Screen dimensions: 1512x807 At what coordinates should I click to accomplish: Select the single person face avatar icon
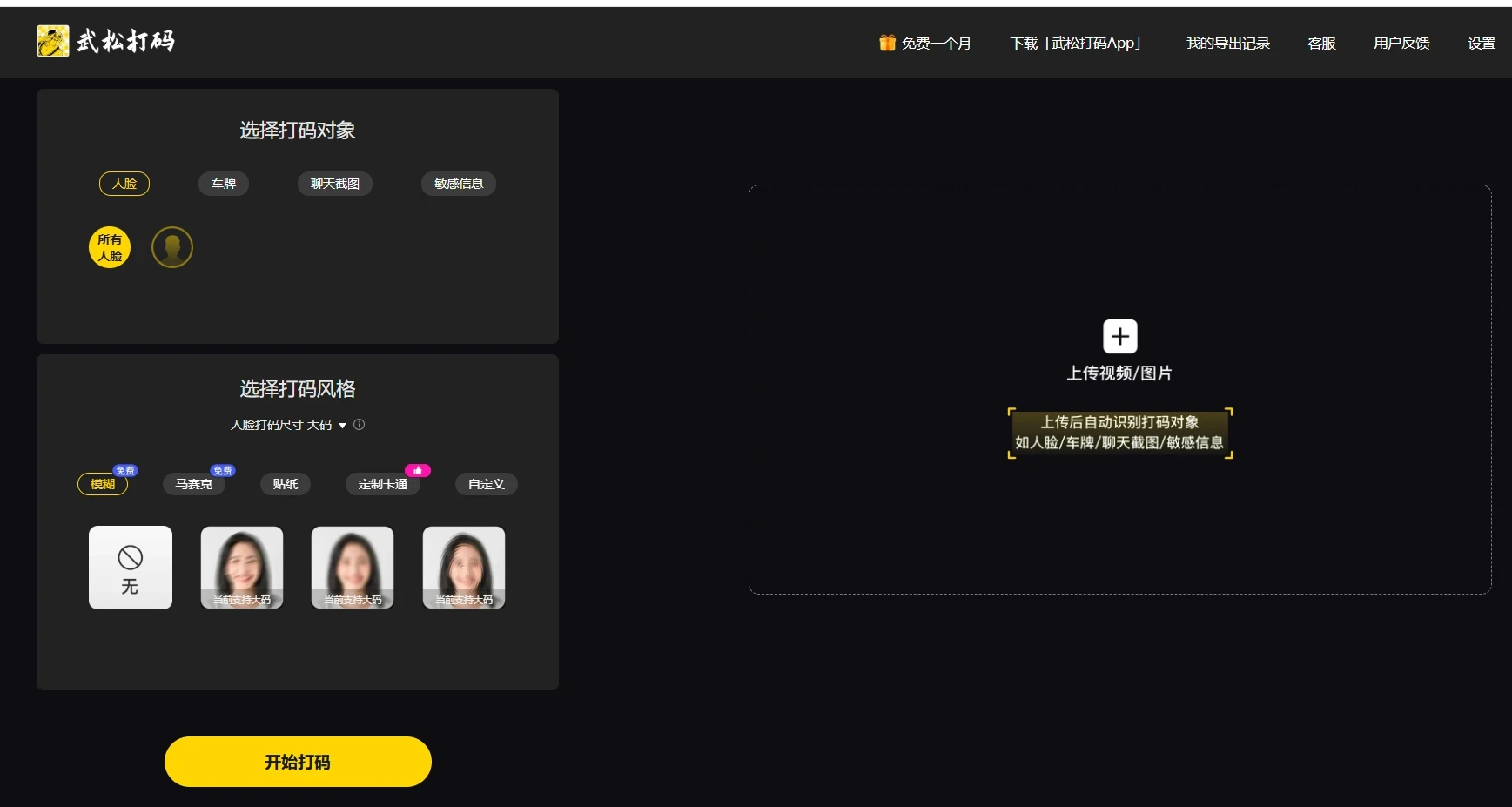(x=172, y=248)
